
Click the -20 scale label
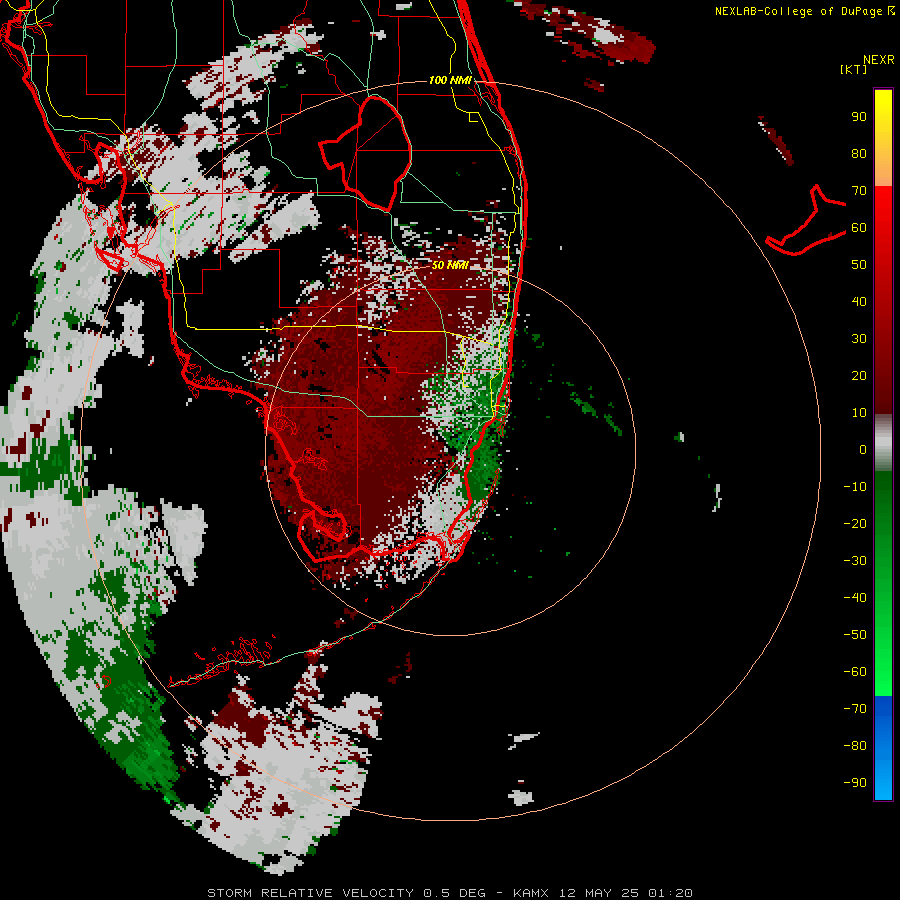pos(855,524)
